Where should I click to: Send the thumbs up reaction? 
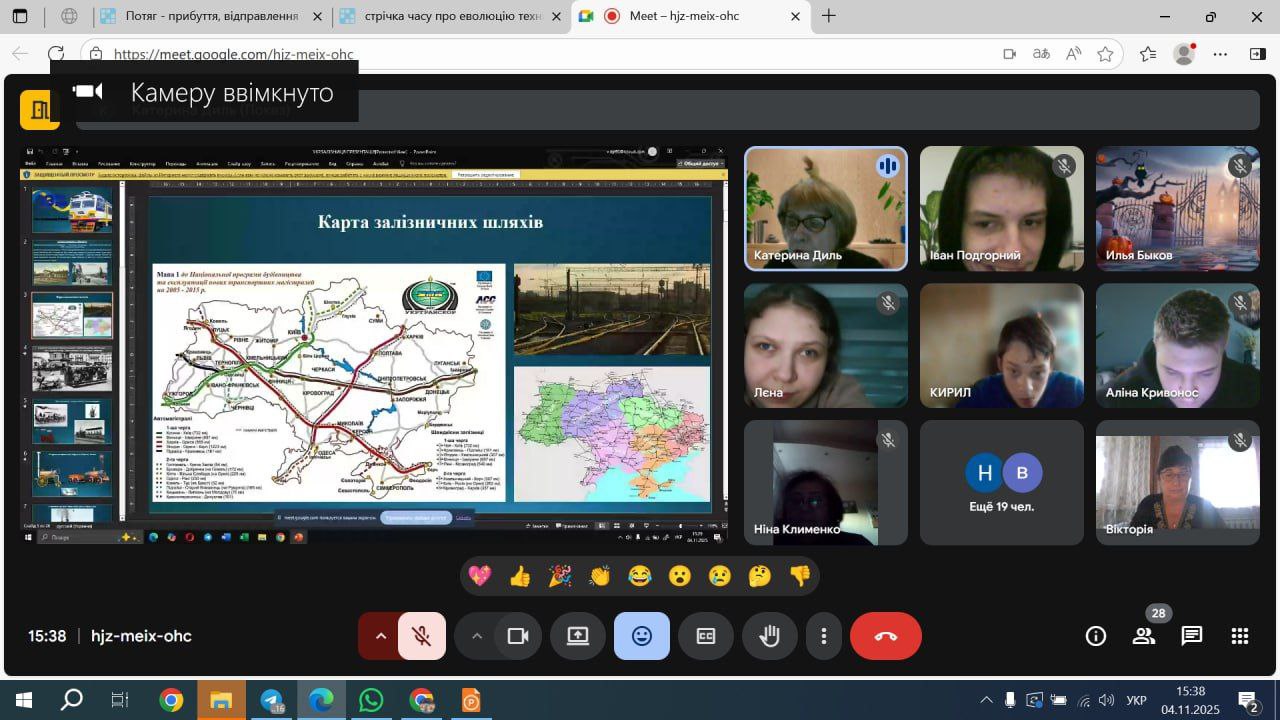520,576
